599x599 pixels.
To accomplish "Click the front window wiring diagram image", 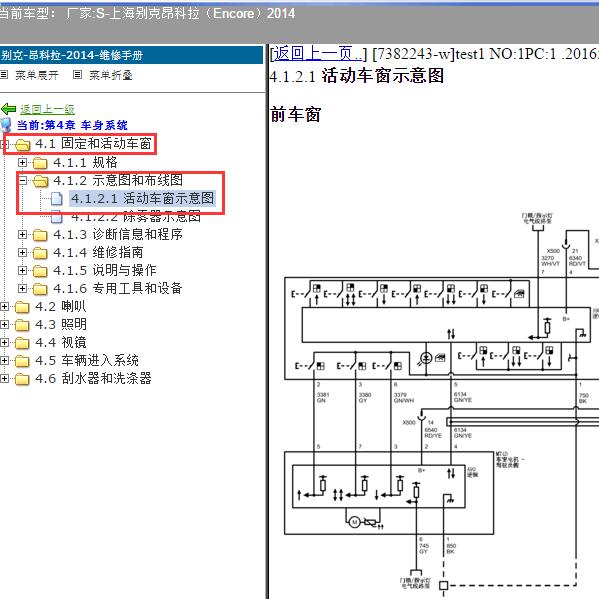I will point(441,405).
